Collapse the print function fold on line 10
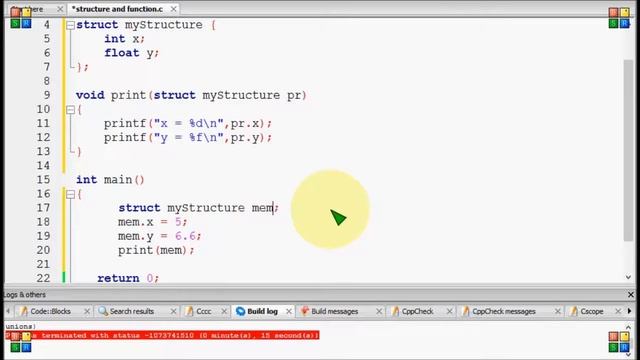 click(x=70, y=110)
